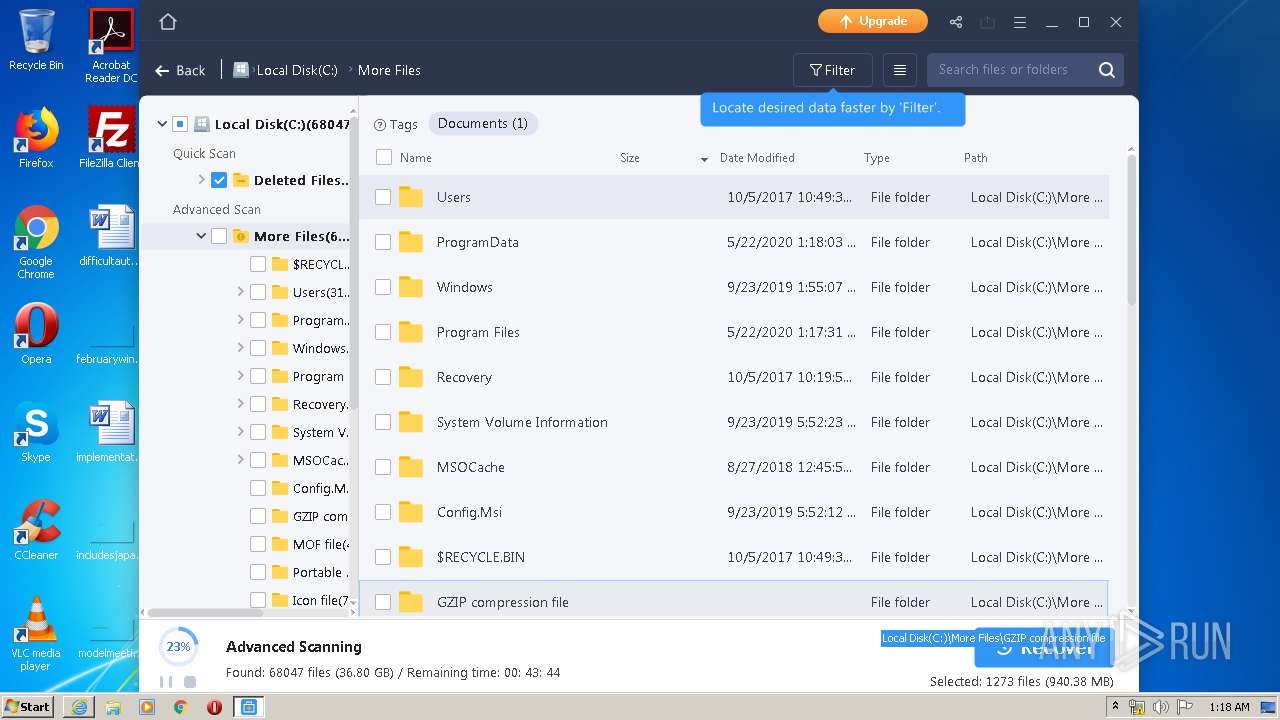Screen dimensions: 1280x720
Task: Click the Deleted Files folder icon in tree
Action: pos(241,180)
